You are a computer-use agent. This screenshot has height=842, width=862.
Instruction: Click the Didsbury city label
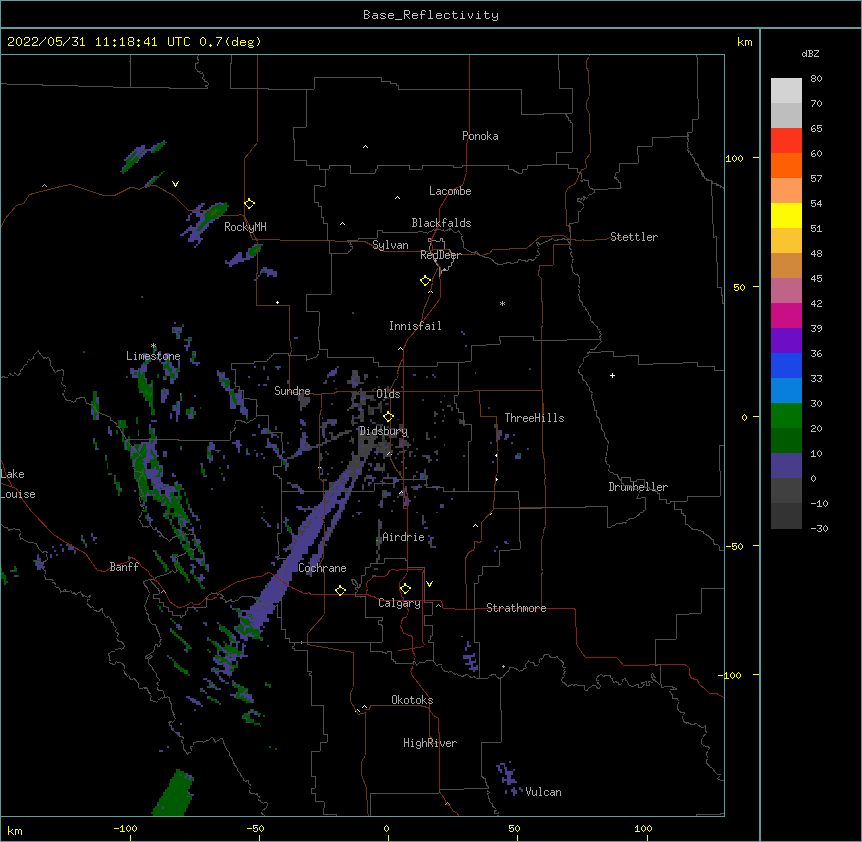click(384, 431)
